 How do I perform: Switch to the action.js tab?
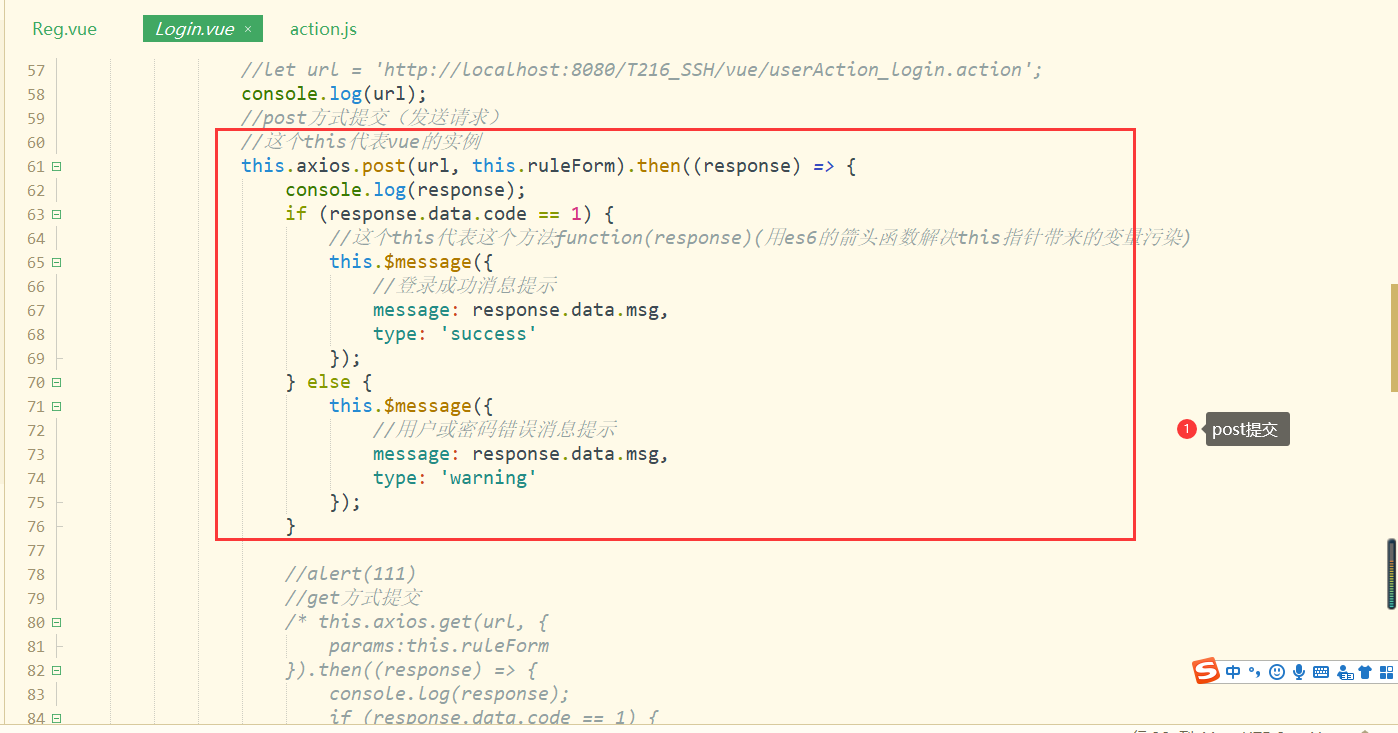pyautogui.click(x=323, y=29)
